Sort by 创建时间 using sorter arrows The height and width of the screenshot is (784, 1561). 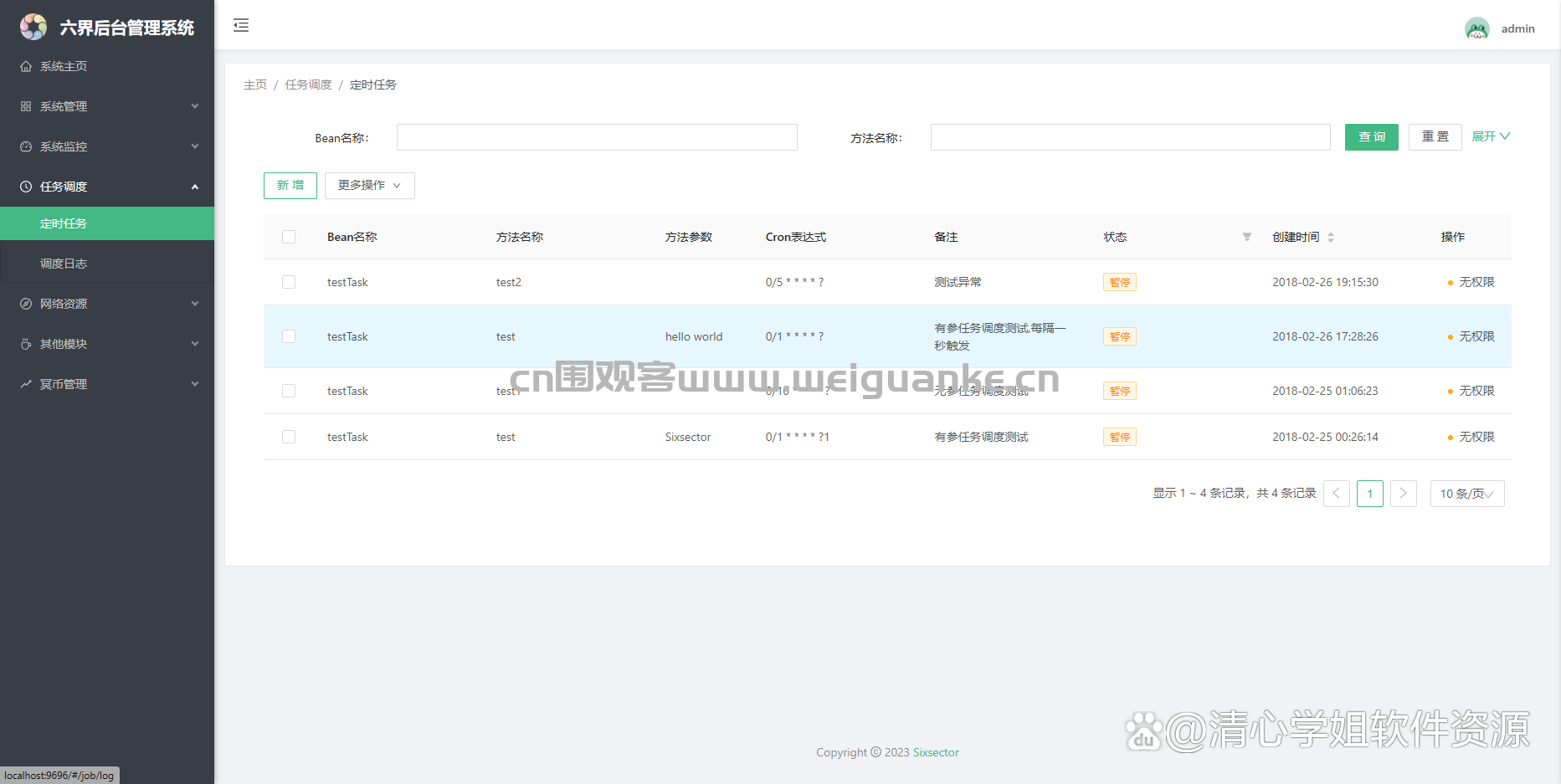(1331, 237)
